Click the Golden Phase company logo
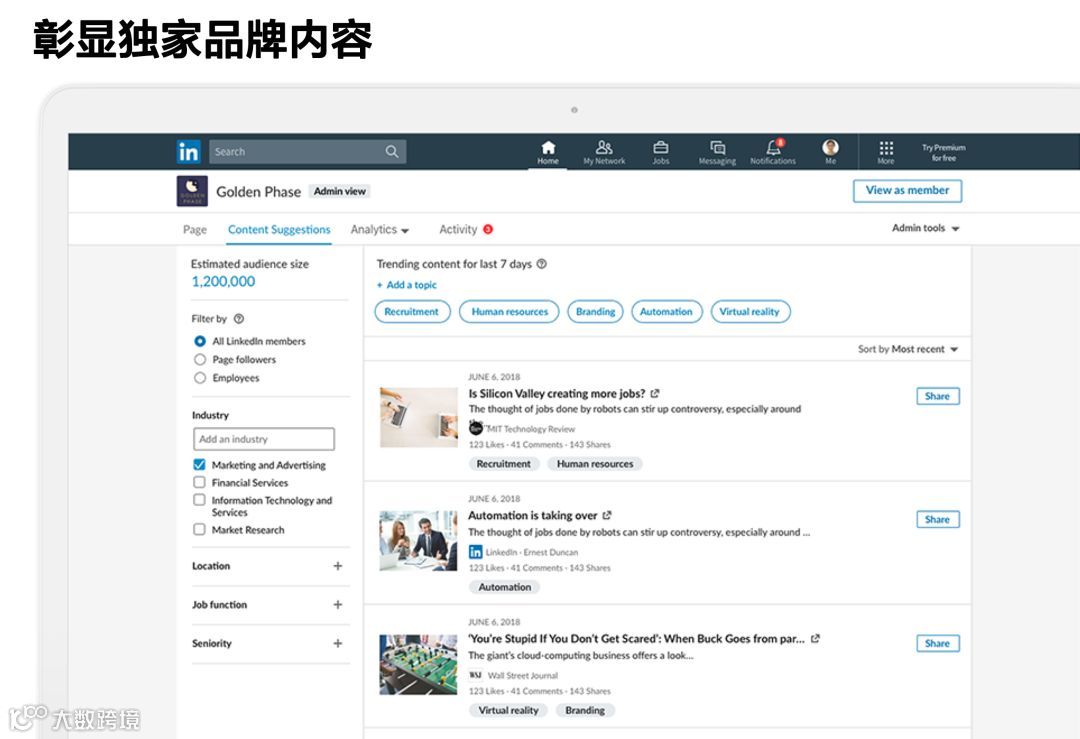Image resolution: width=1080 pixels, height=739 pixels. (x=191, y=191)
